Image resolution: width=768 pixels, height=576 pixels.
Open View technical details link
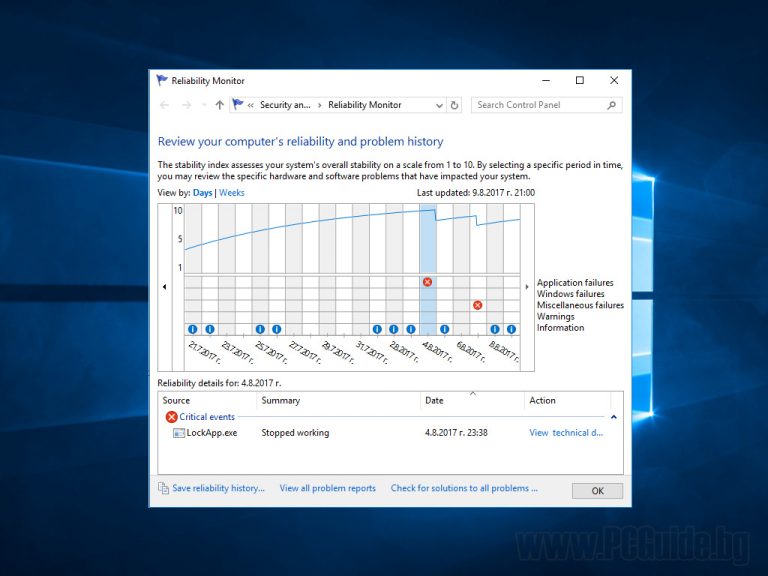pyautogui.click(x=566, y=432)
